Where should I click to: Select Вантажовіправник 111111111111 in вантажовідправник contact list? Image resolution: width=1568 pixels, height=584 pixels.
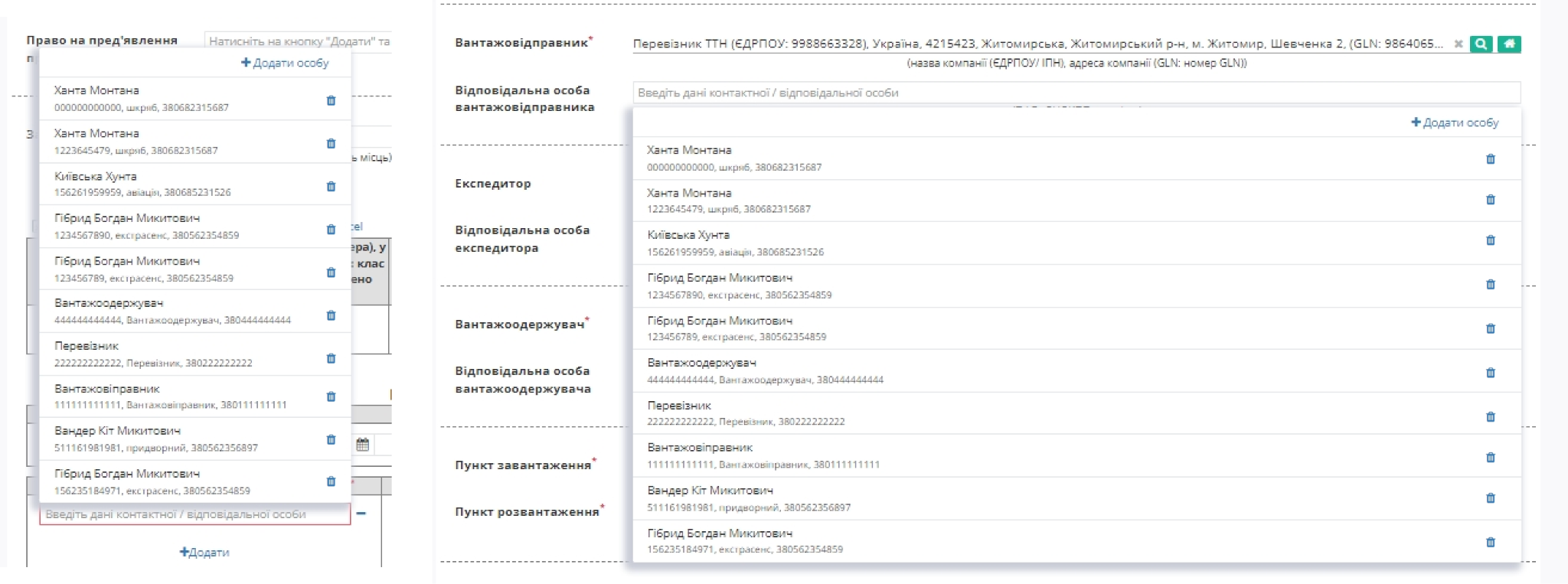point(1077,456)
